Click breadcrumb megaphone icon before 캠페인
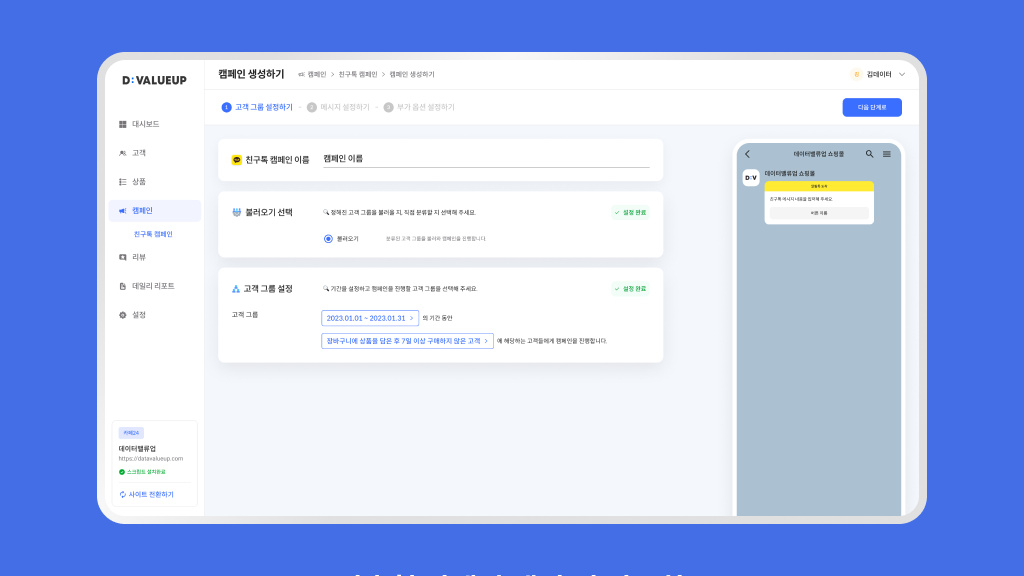Image resolution: width=1024 pixels, height=576 pixels. tap(301, 74)
